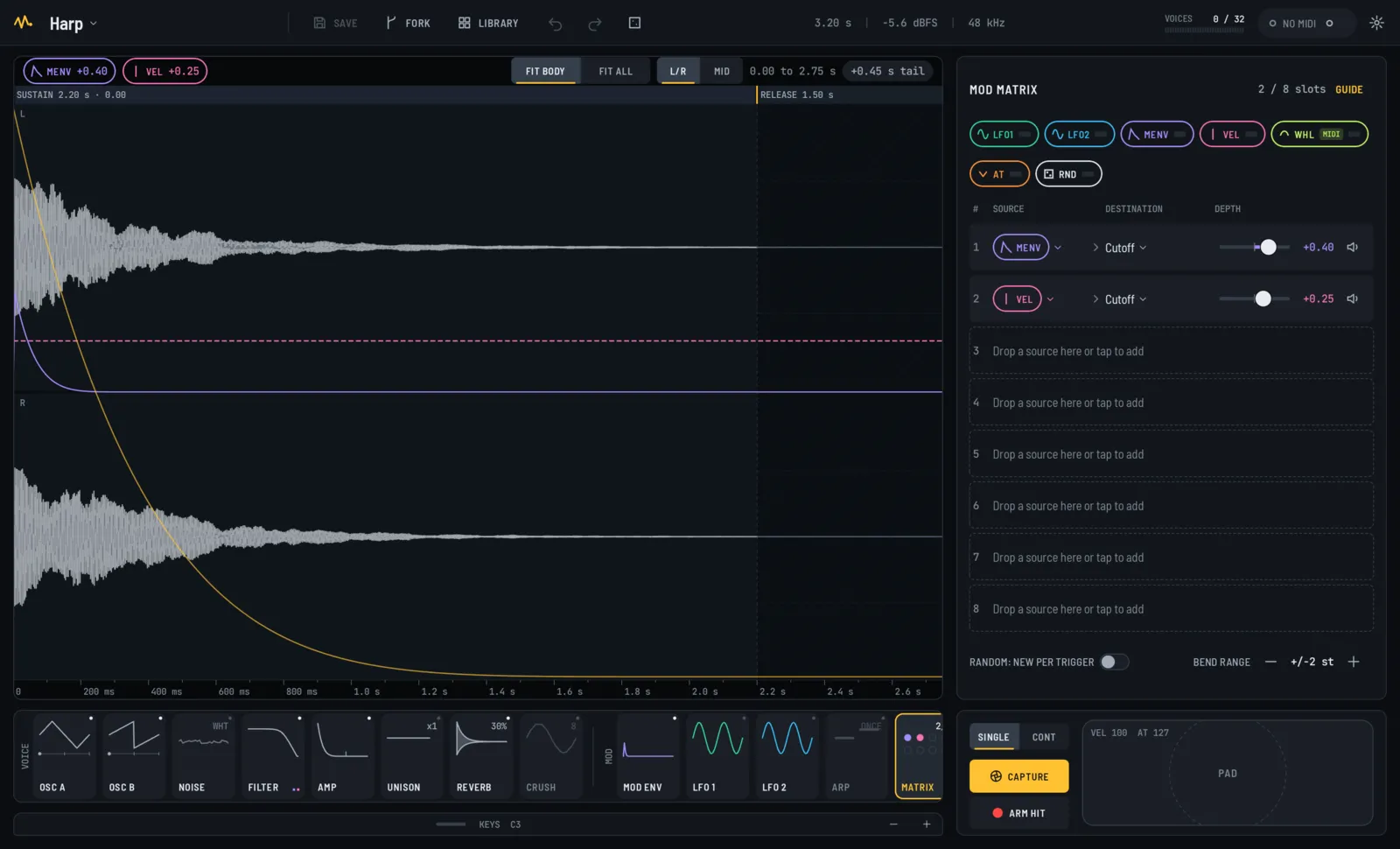Click the yellow CAPTURE button
Viewport: 1400px width, 849px height.
1019,776
